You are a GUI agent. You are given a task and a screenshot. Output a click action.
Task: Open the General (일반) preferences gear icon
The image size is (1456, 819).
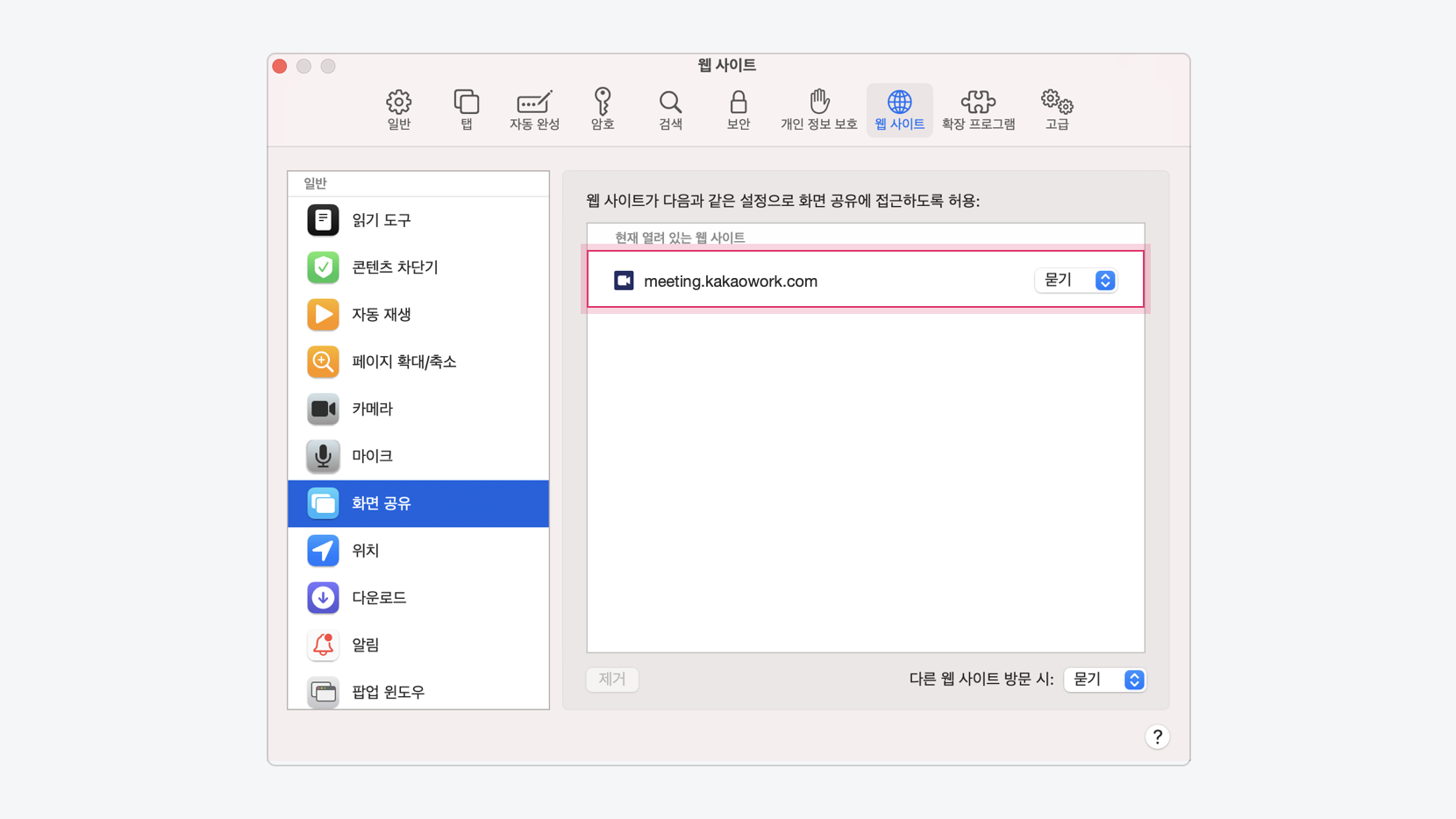tap(398, 110)
